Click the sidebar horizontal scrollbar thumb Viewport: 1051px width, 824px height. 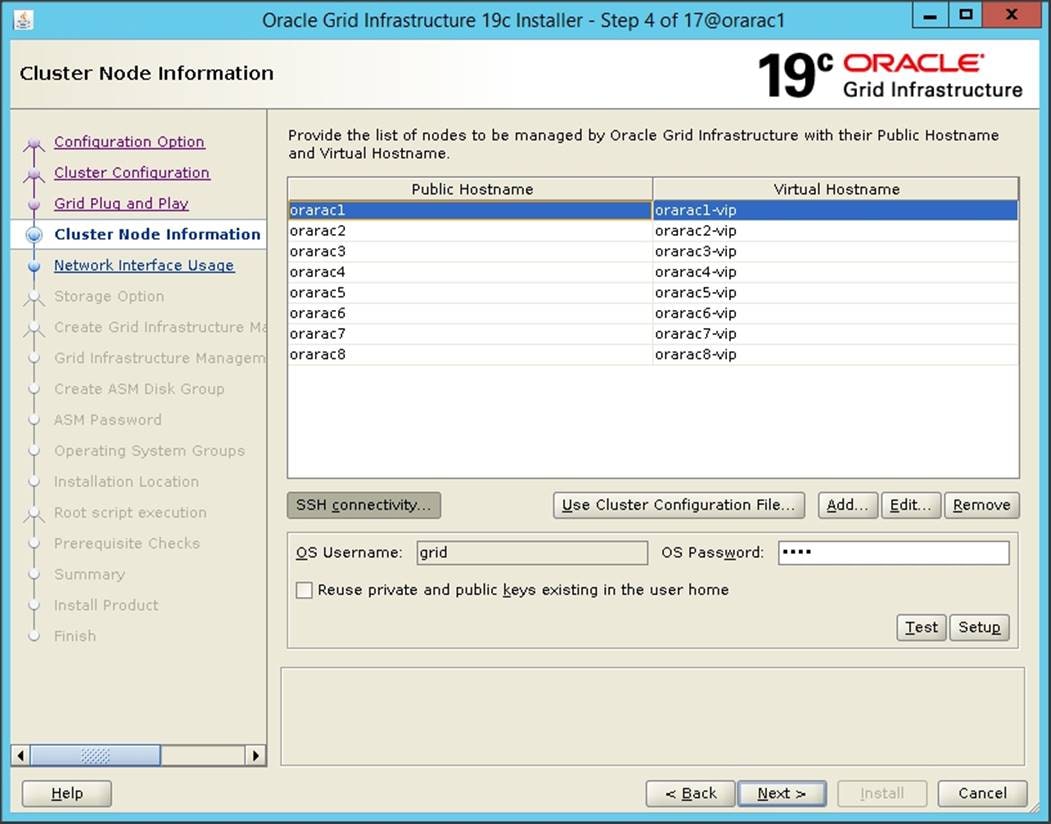pyautogui.click(x=95, y=756)
